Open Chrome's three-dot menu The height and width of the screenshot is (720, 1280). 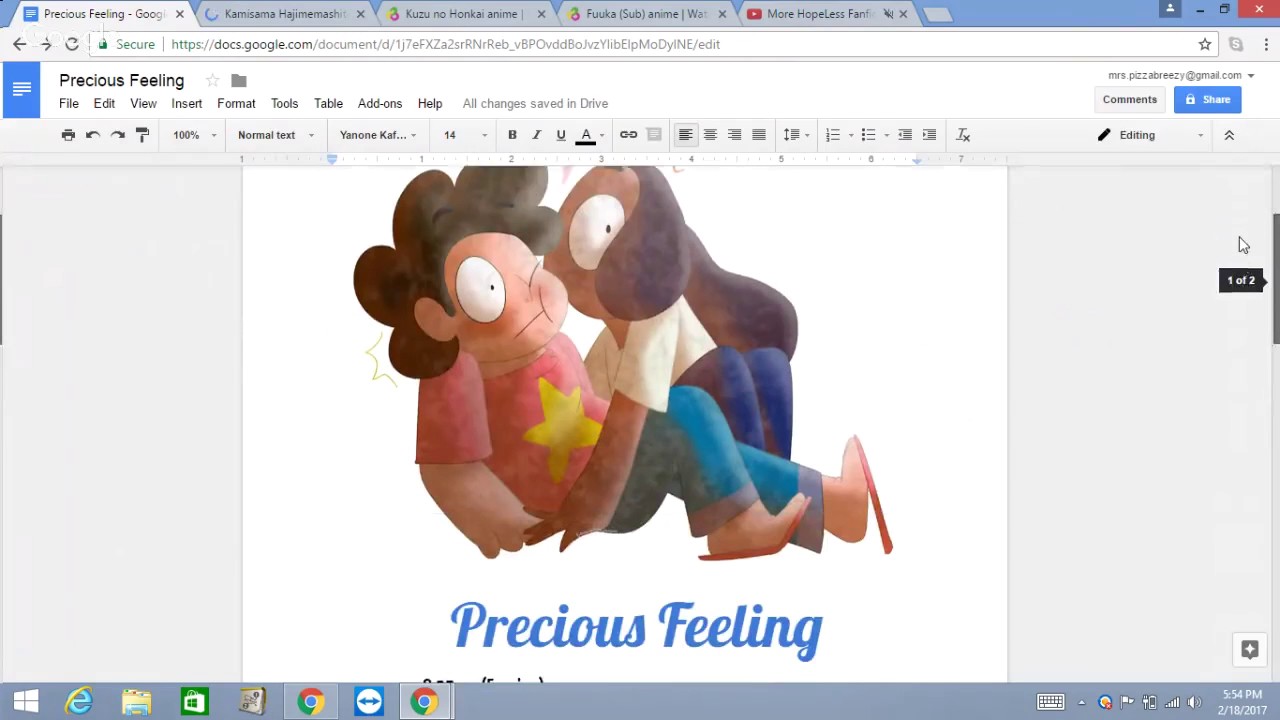coord(1266,44)
